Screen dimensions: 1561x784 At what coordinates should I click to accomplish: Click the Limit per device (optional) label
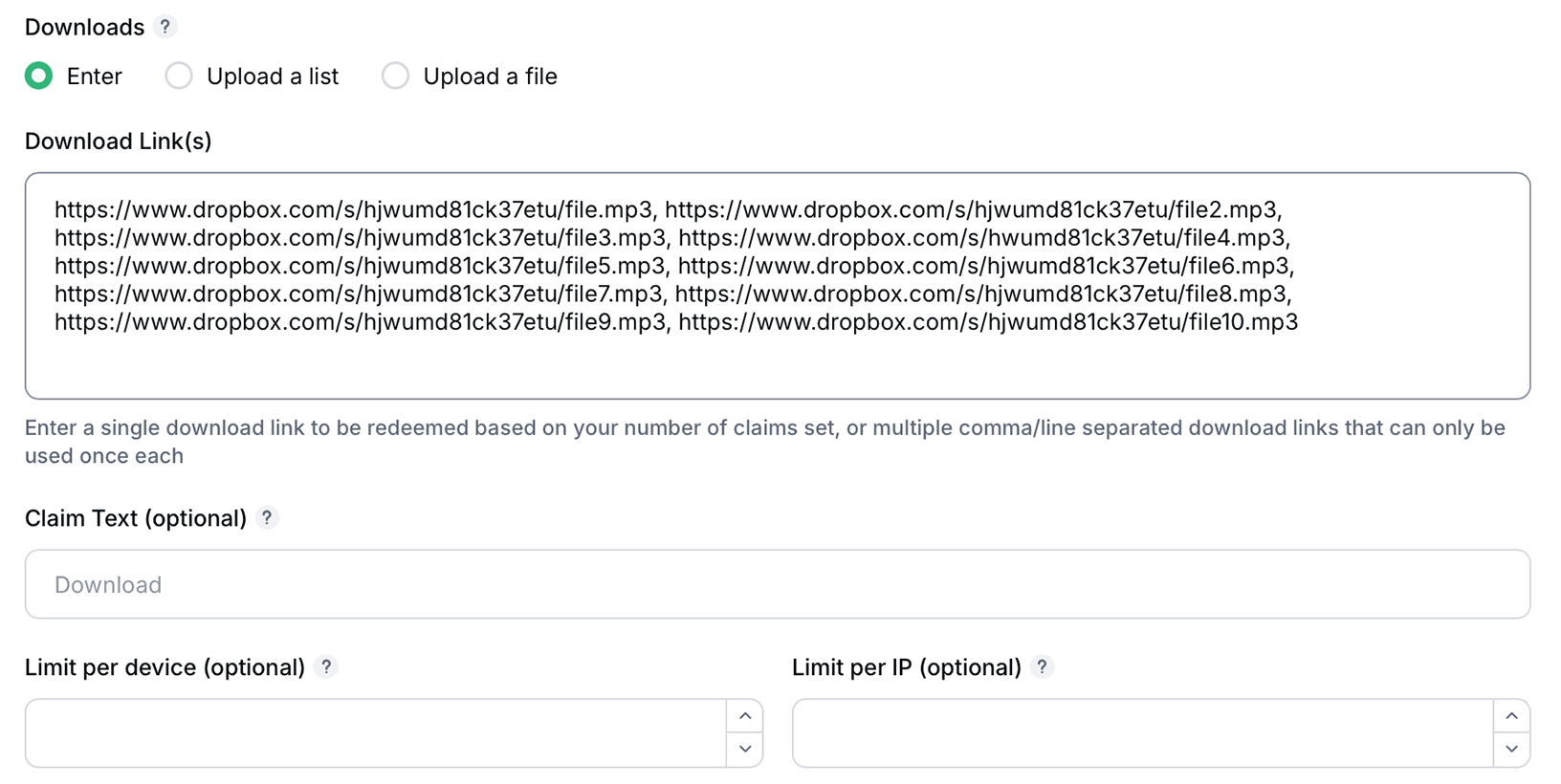tap(165, 666)
